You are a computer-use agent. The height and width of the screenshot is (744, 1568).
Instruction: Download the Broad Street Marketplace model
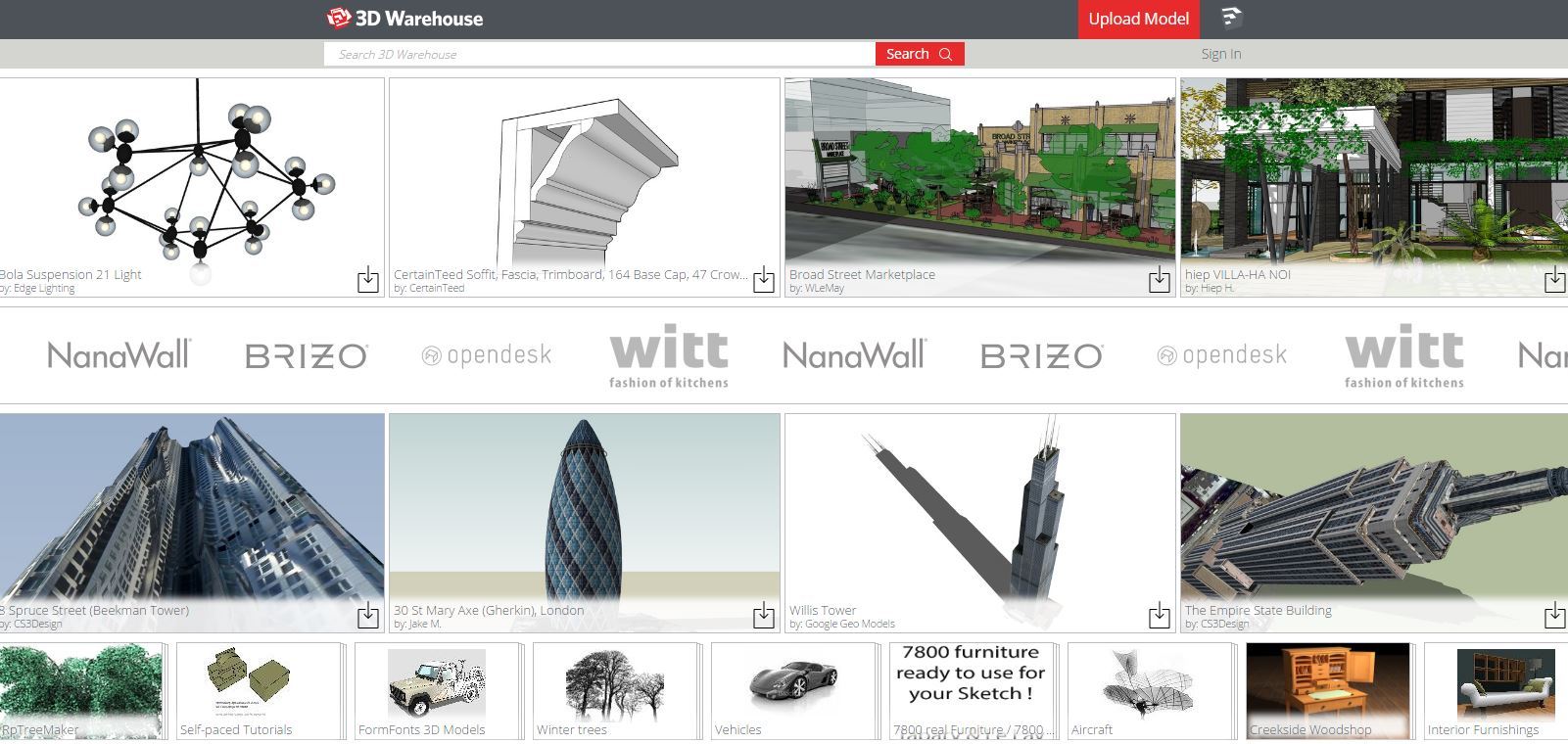1160,280
